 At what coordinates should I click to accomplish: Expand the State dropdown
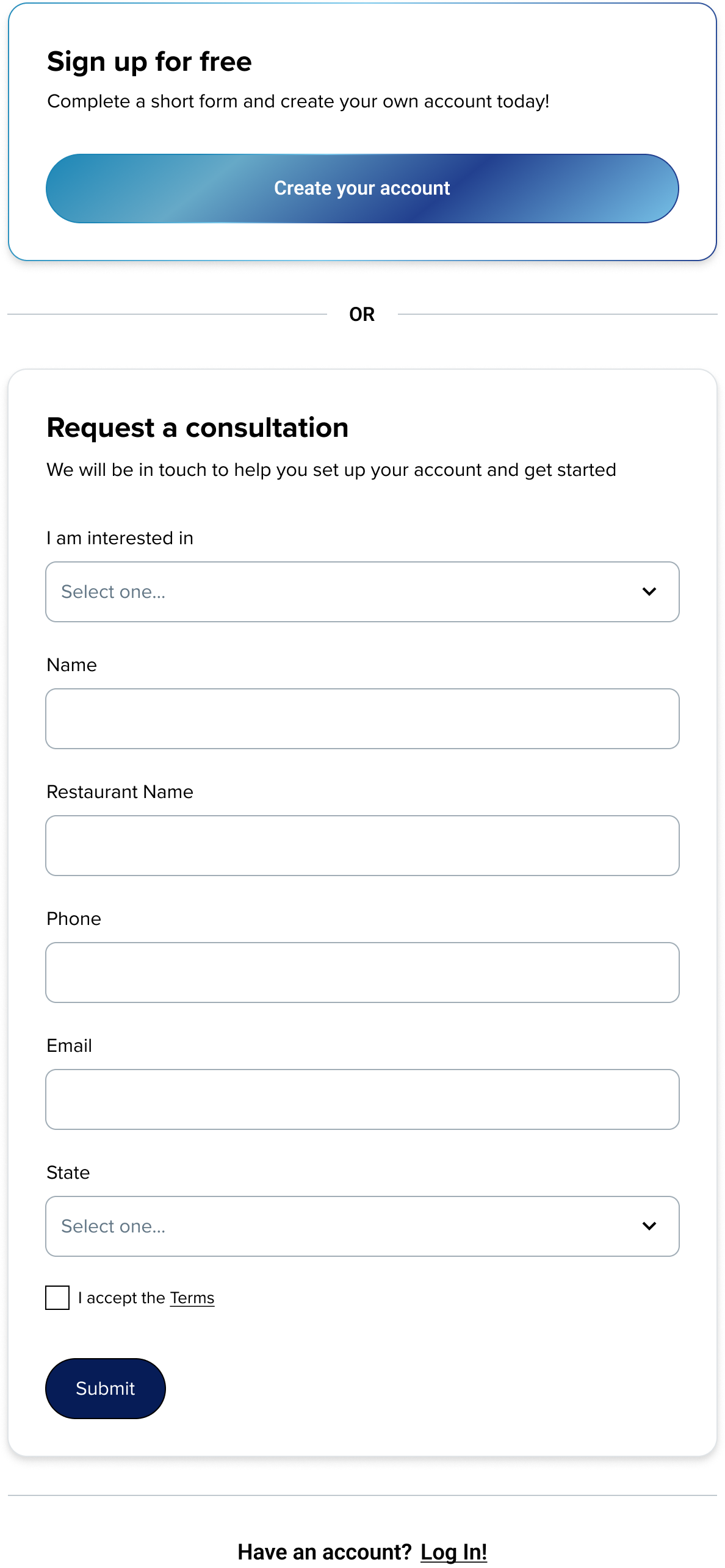coord(342,1226)
